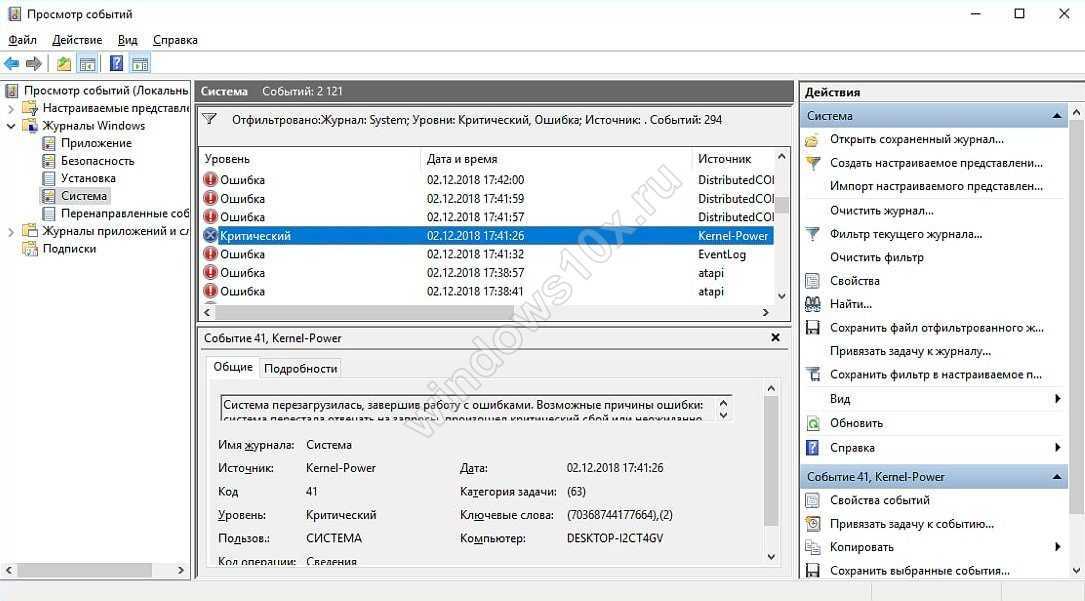Click the Back arrow toolbar icon
The width and height of the screenshot is (1085, 601).
(x=12, y=64)
